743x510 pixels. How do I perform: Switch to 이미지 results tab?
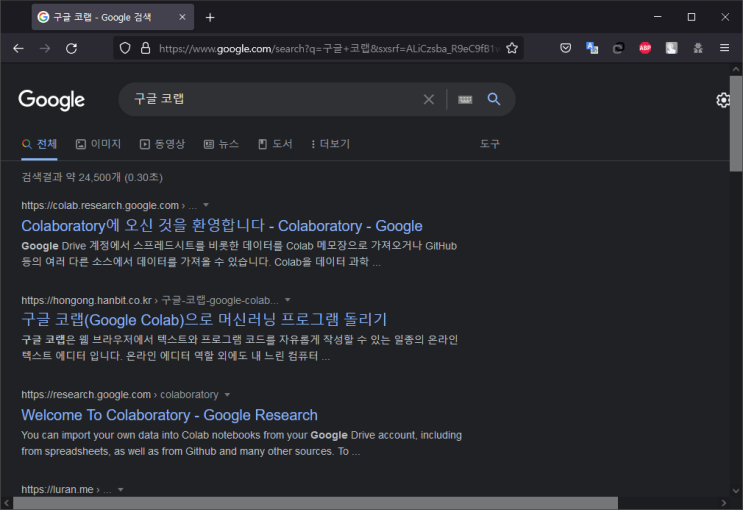(99, 144)
